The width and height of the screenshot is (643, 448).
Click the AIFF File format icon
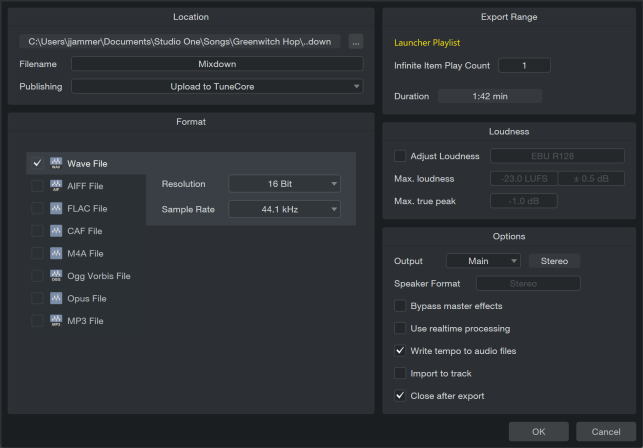coord(56,185)
